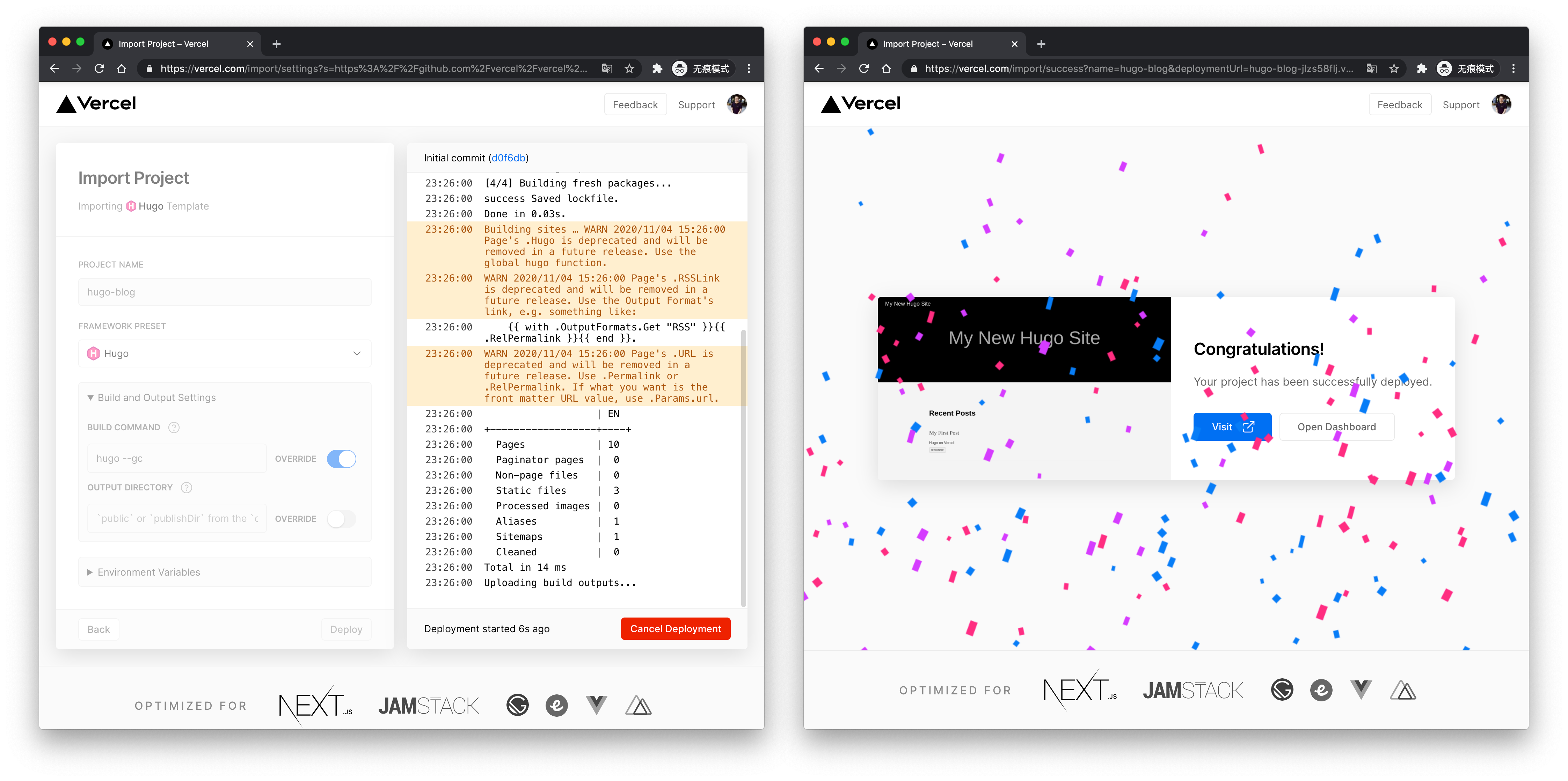Click the Output Directory help question mark
The height and width of the screenshot is (781, 1568).
tap(187, 488)
